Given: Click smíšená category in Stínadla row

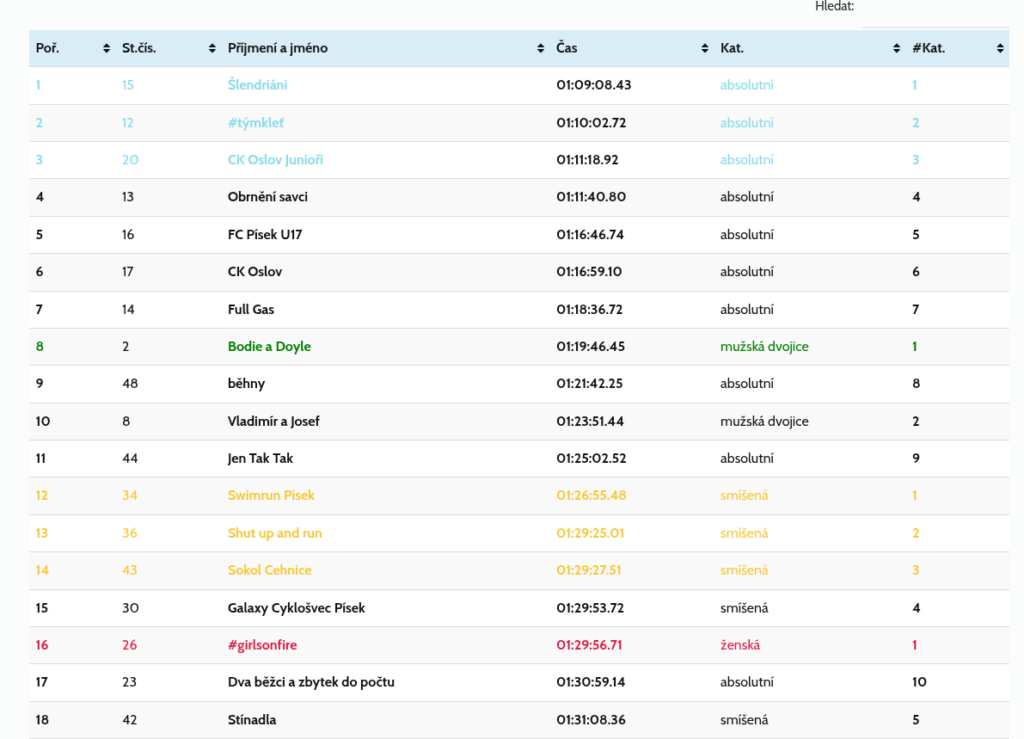Looking at the screenshot, I should click(744, 720).
